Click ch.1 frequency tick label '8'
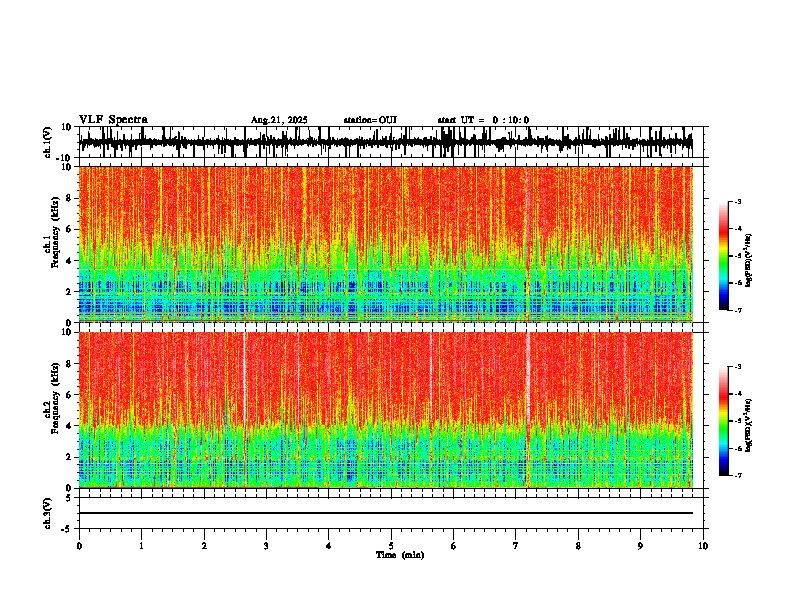792x612 pixels. (x=69, y=198)
